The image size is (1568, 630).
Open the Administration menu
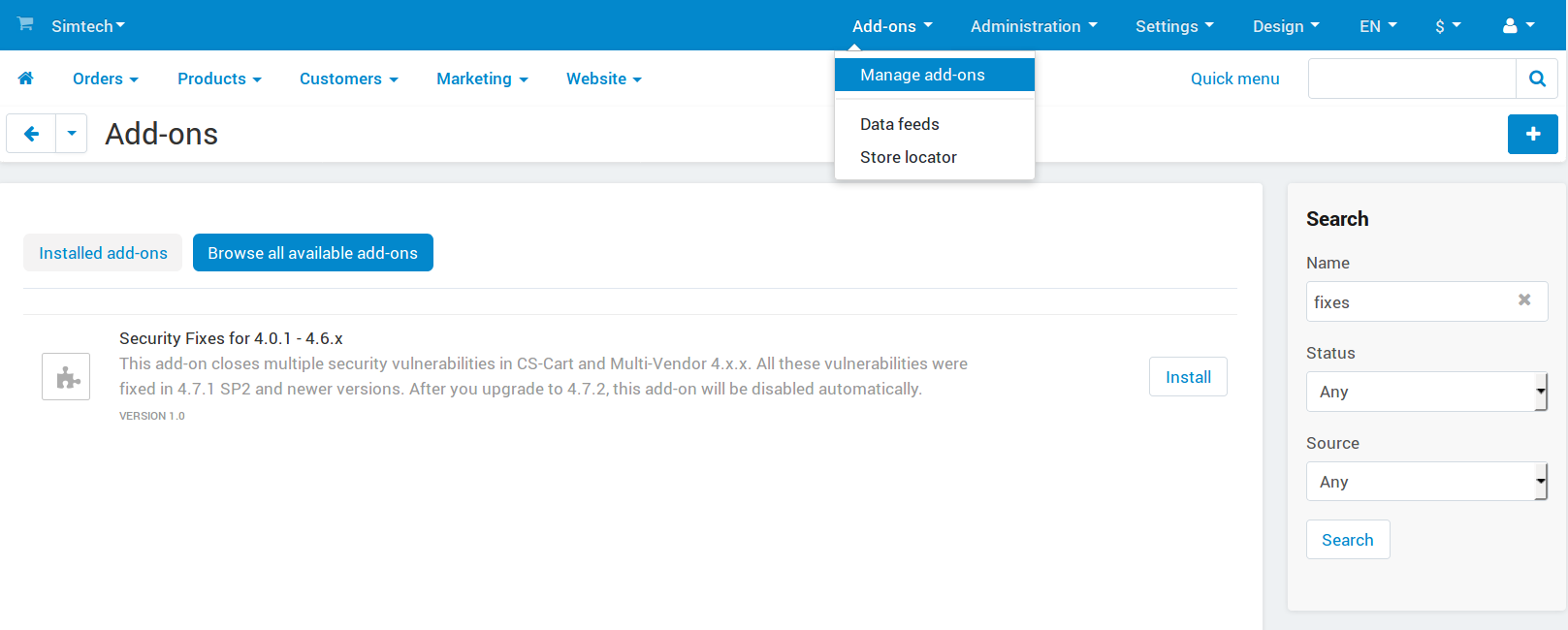click(1034, 26)
